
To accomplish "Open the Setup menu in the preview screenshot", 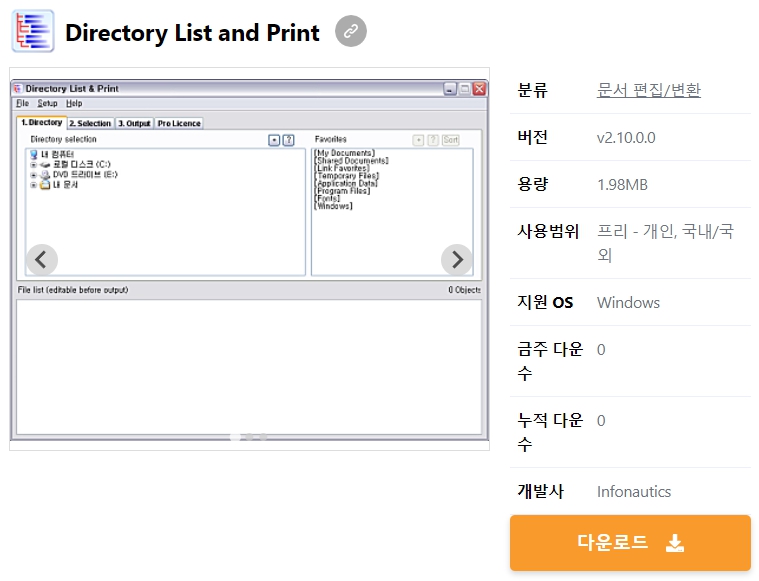I will tap(47, 103).
